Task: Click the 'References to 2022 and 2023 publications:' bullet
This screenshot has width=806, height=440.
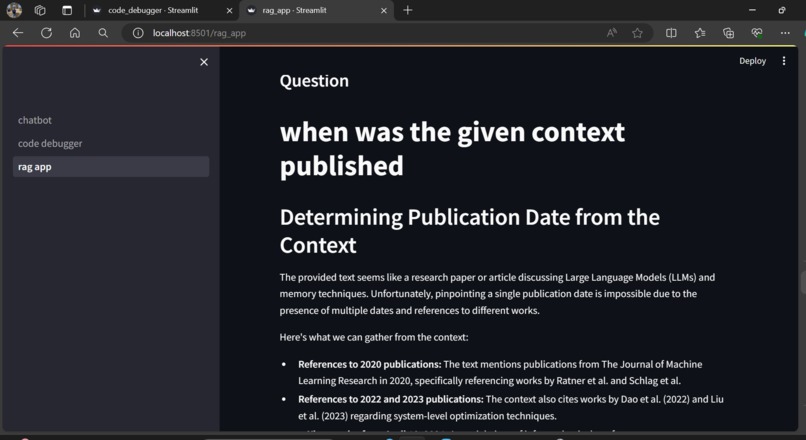Action: (391, 399)
